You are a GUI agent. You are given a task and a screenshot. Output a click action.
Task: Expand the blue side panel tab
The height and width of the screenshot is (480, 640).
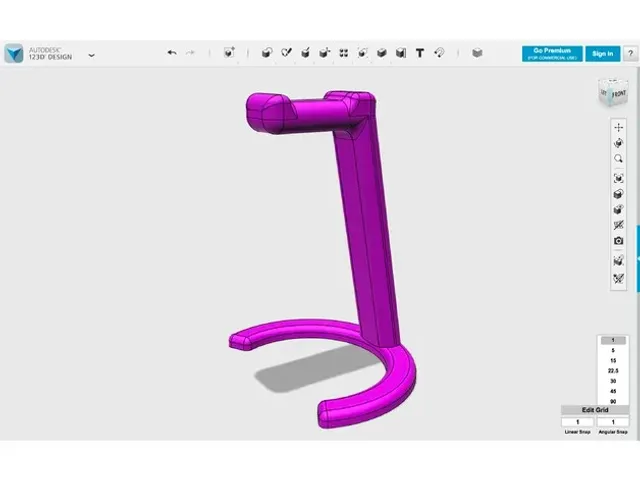(638, 259)
